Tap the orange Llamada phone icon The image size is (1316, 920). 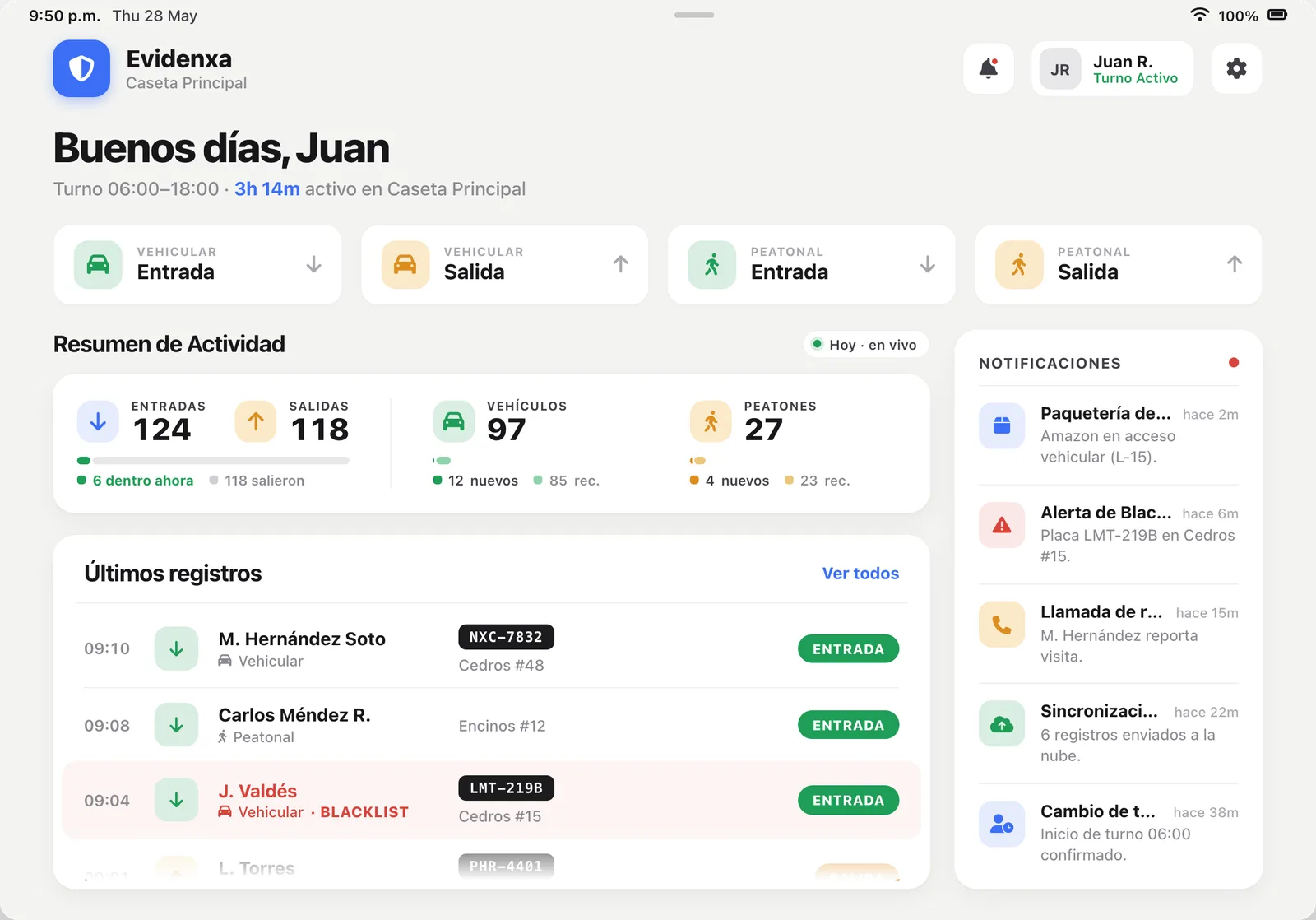point(1002,625)
